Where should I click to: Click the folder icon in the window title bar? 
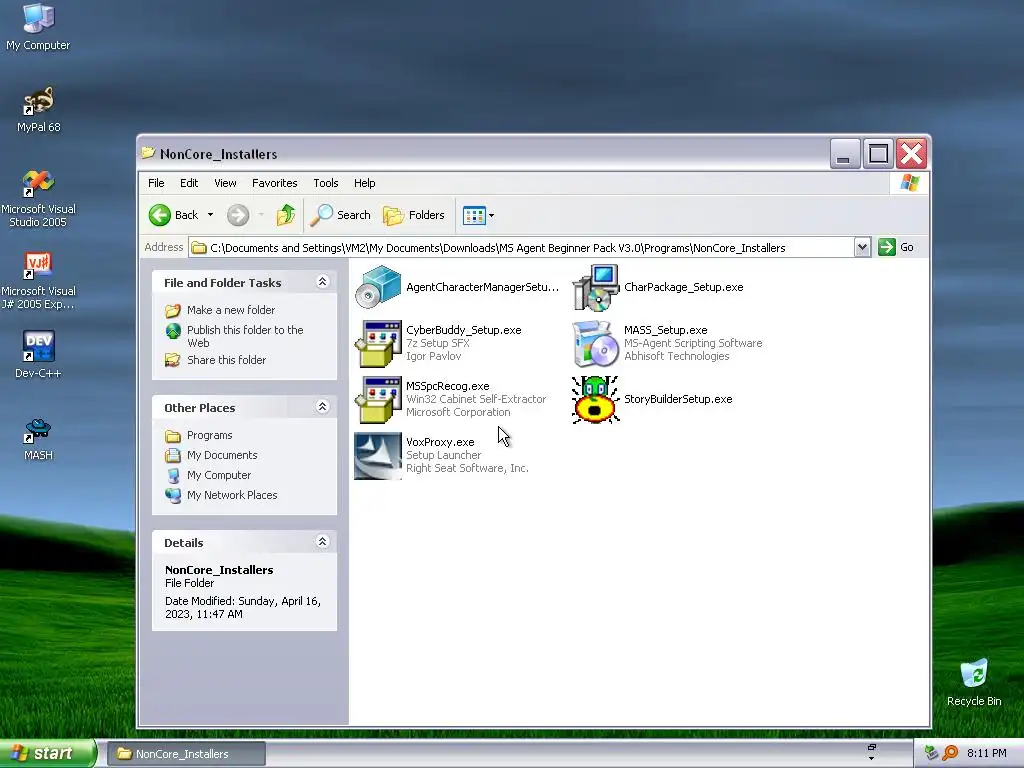click(148, 153)
